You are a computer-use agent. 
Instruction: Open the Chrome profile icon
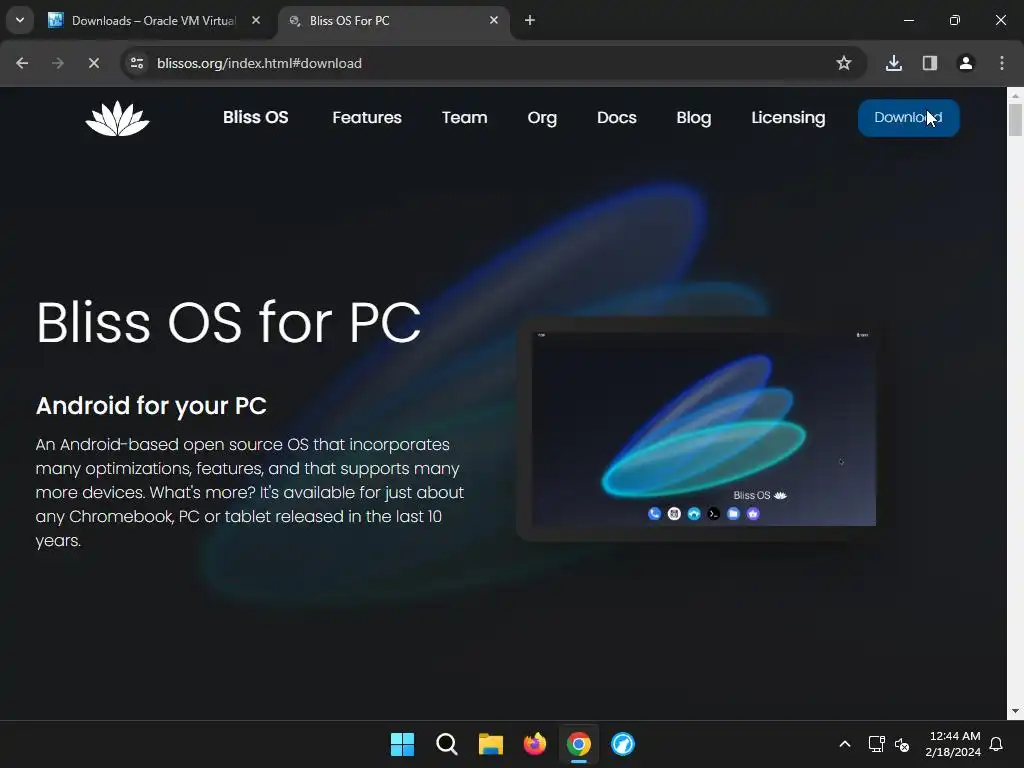[x=966, y=63]
